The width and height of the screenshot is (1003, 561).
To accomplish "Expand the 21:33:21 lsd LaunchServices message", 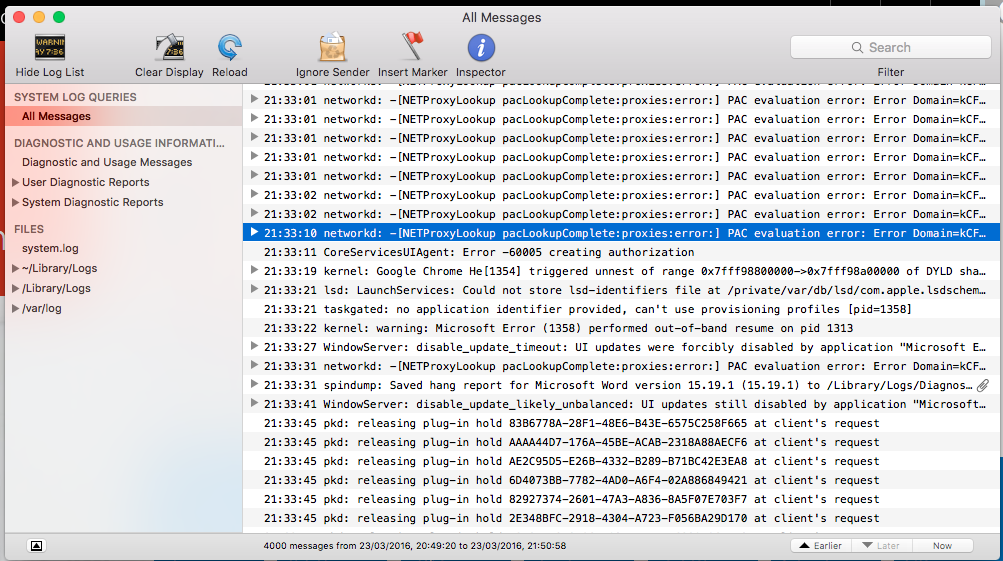I will 254,289.
